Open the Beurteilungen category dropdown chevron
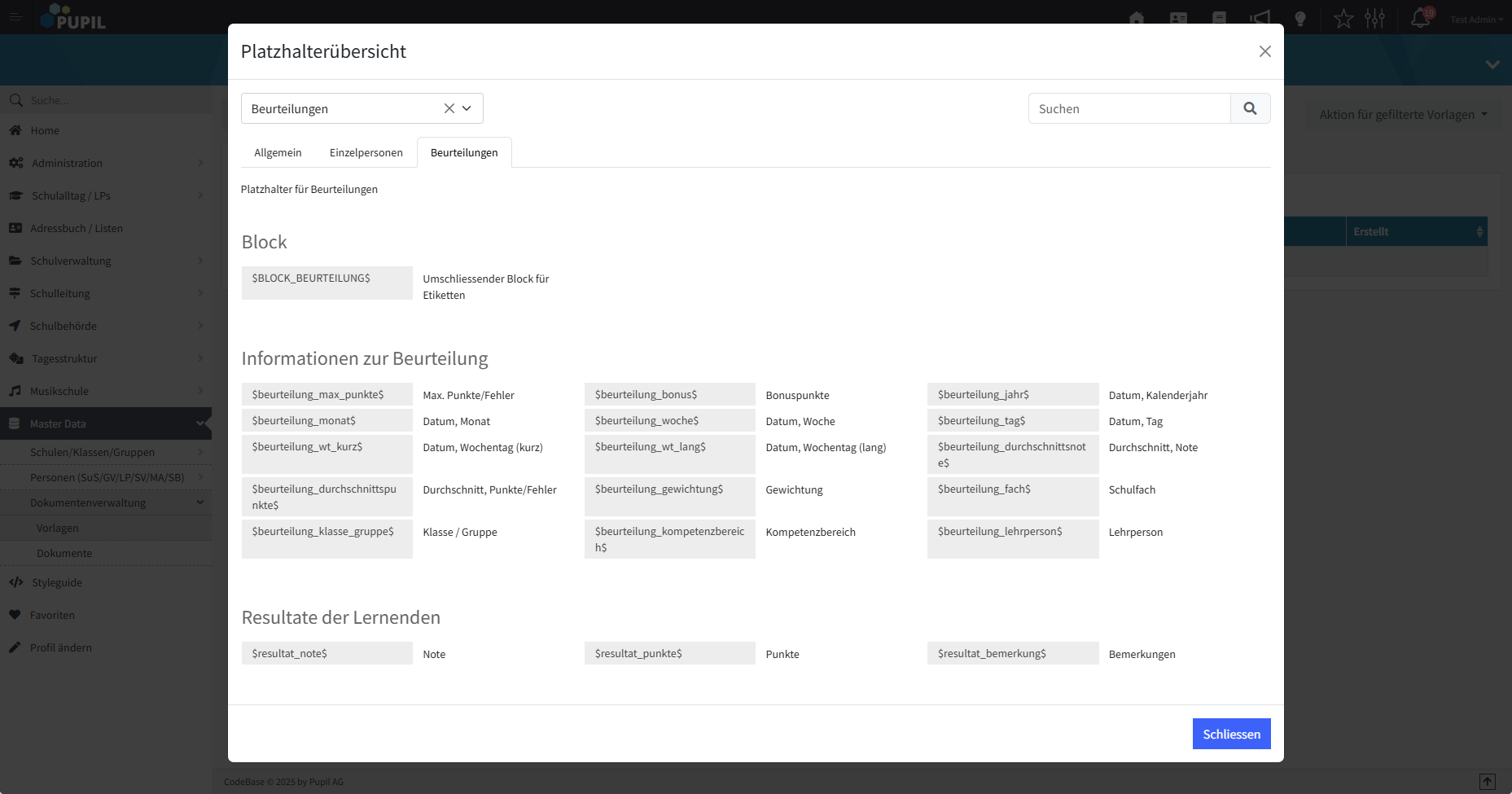 point(467,108)
